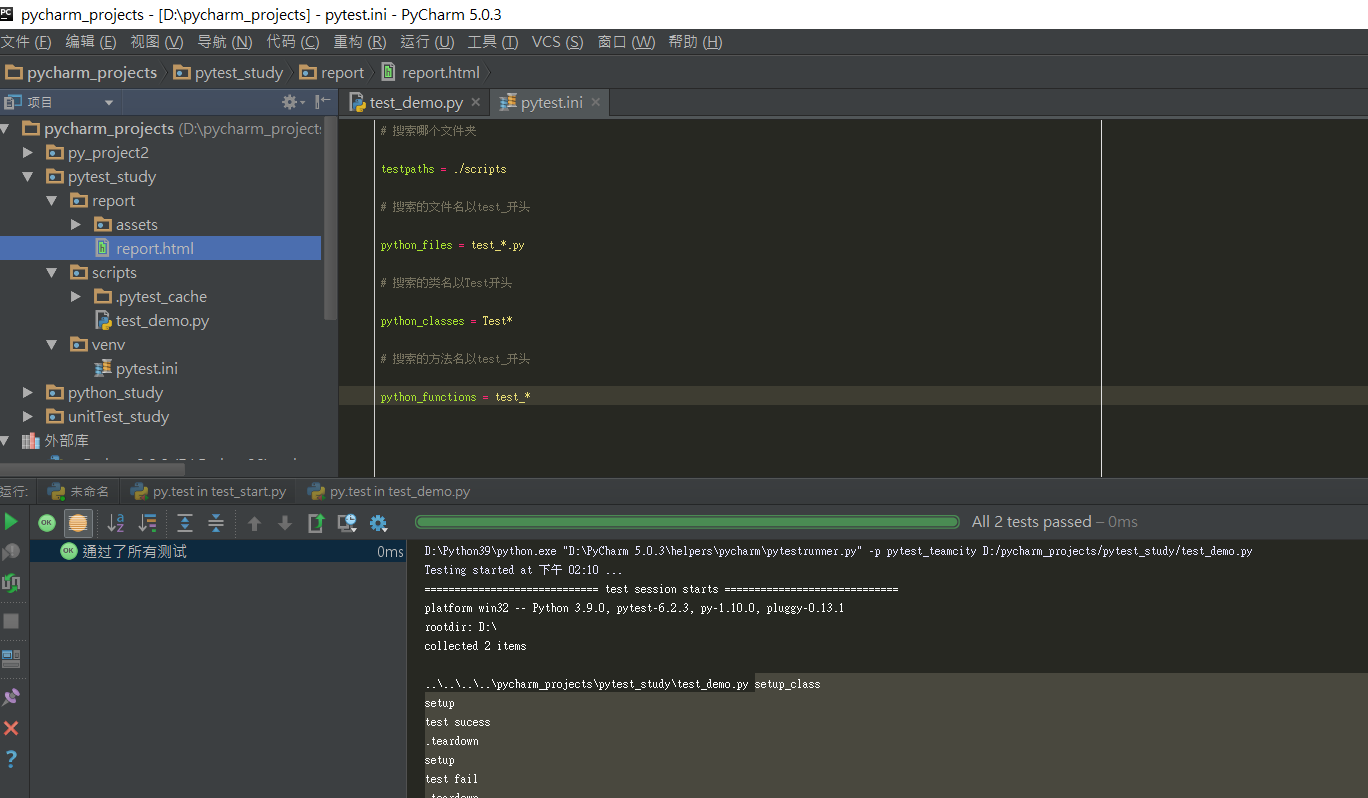Pin the run tab with the pin icon
1368x798 pixels.
click(11, 697)
